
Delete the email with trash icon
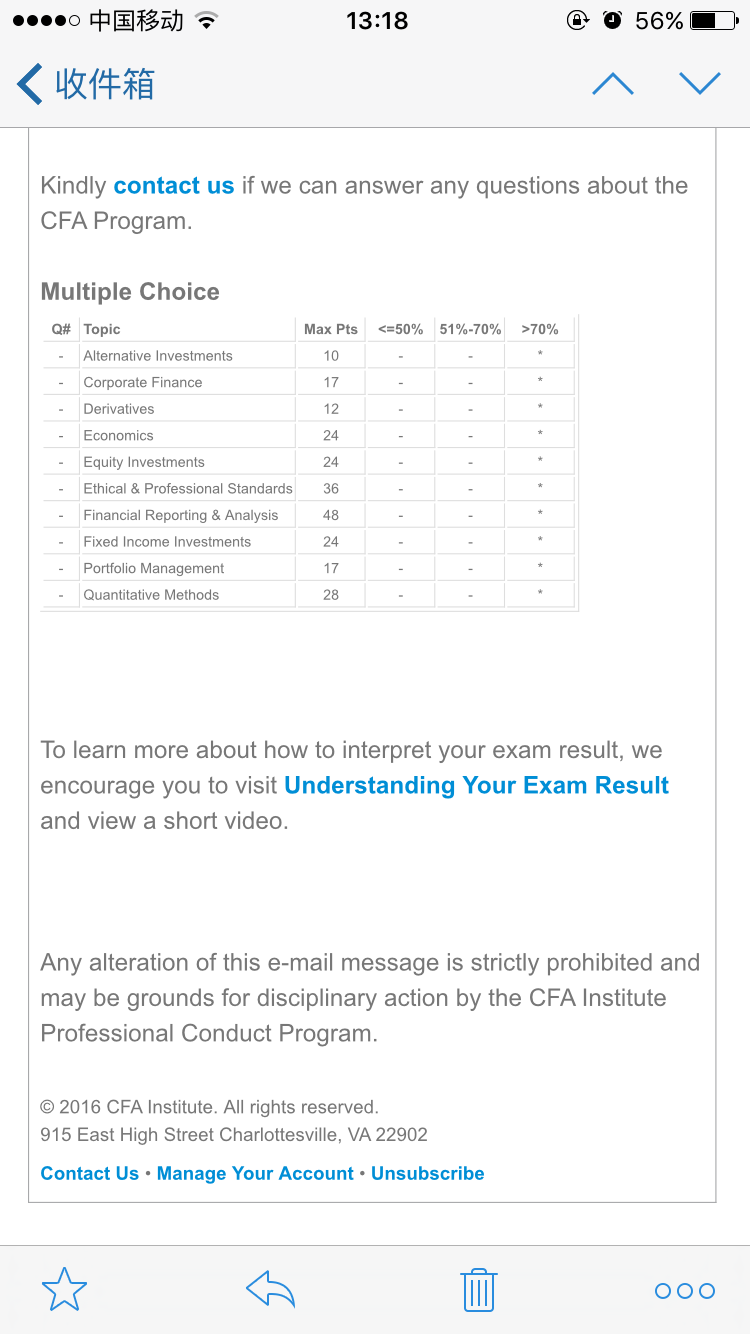pos(478,1290)
